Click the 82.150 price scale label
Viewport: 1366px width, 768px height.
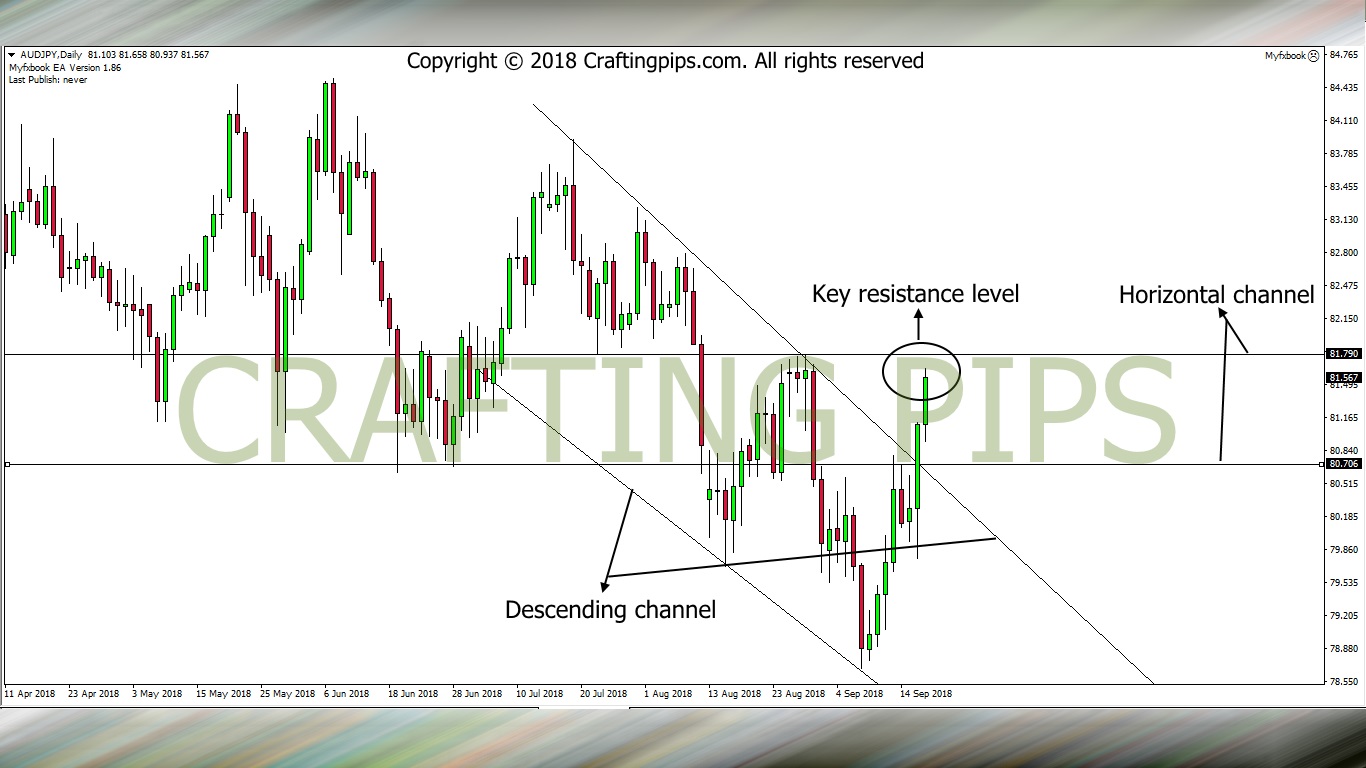click(x=1343, y=319)
